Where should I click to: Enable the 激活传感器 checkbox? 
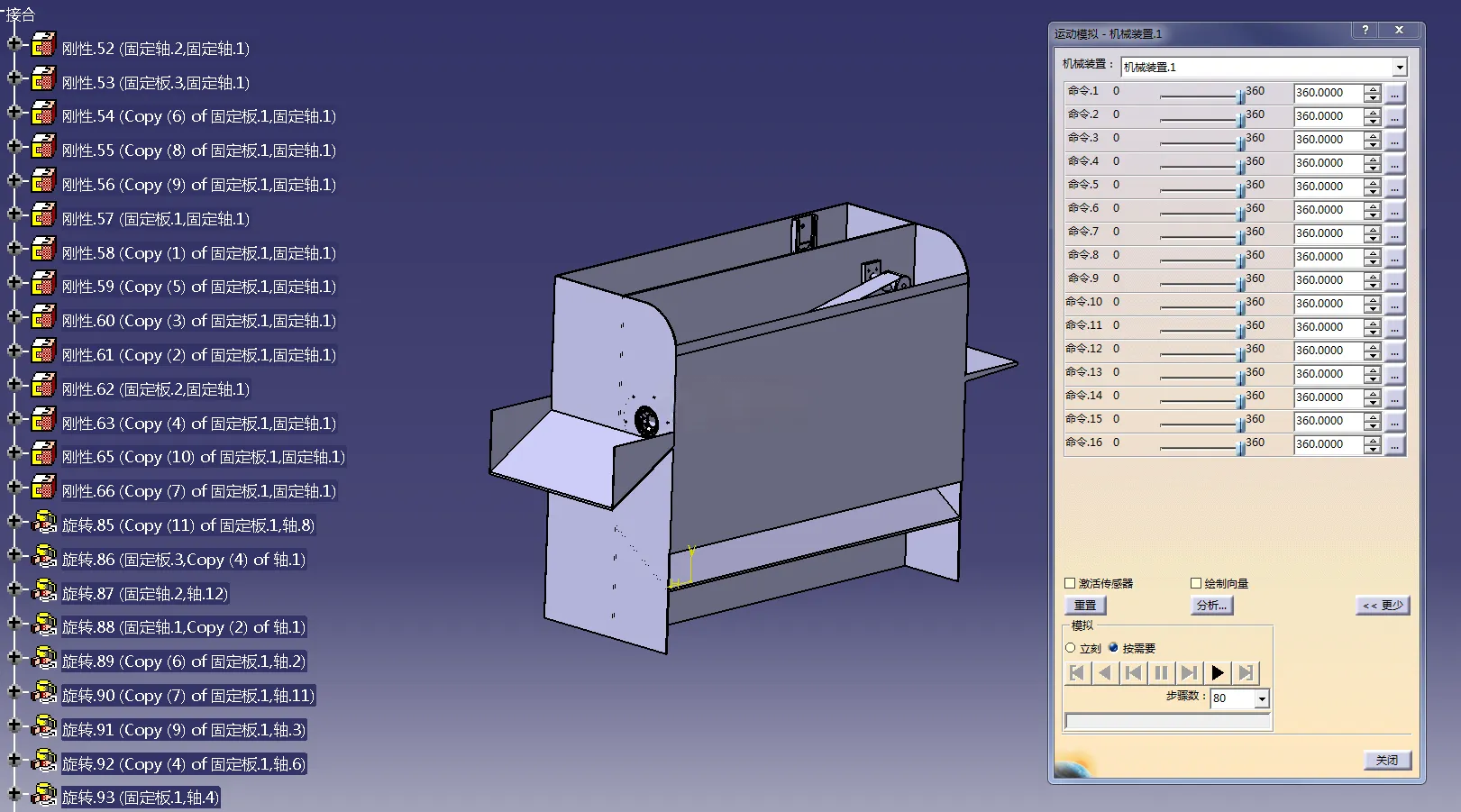[x=1070, y=583]
